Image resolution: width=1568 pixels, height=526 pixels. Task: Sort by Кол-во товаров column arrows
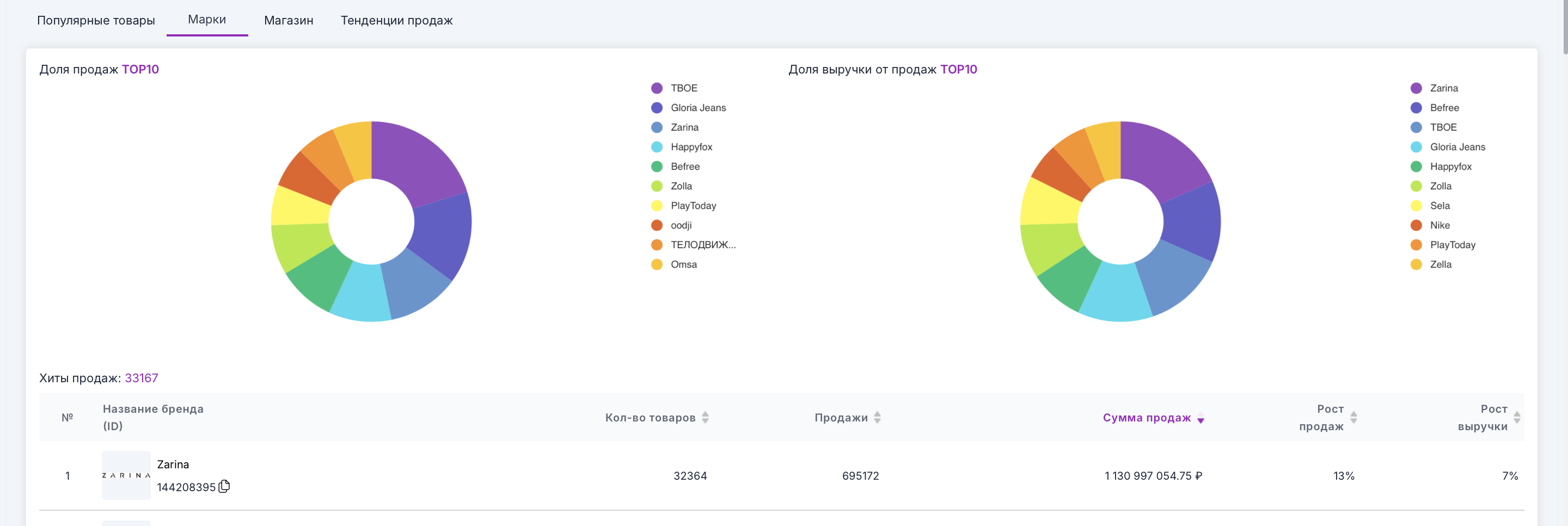click(705, 417)
